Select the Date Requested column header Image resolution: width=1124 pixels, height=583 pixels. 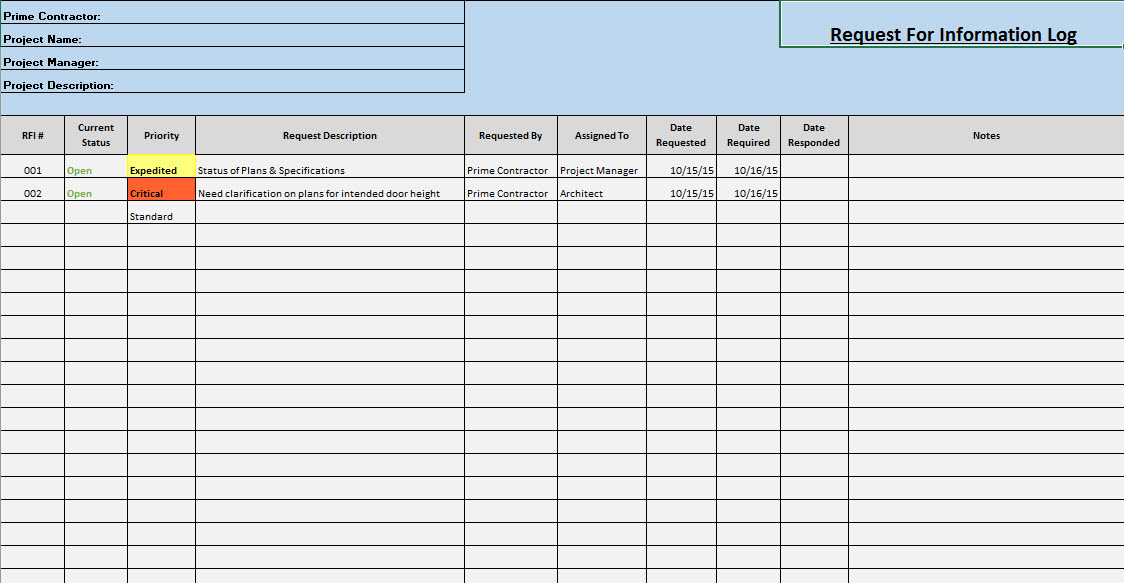point(681,136)
